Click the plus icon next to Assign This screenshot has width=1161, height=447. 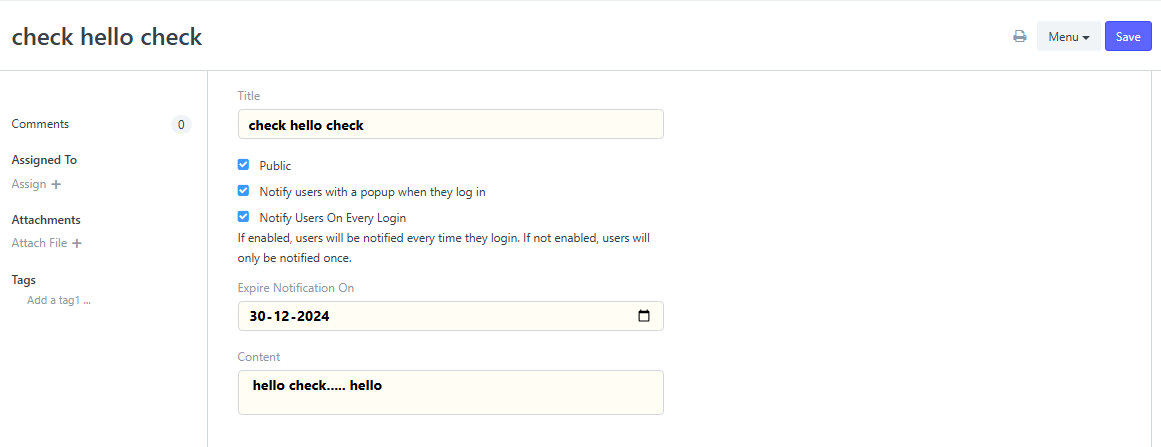[x=56, y=184]
